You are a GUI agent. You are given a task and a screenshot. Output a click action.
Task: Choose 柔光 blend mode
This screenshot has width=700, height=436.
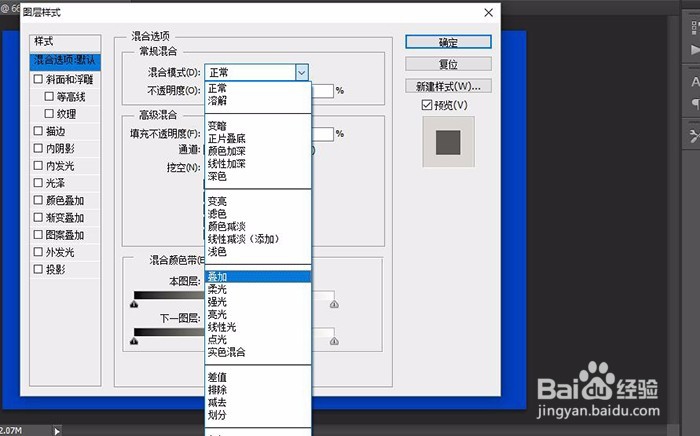pyautogui.click(x=258, y=289)
